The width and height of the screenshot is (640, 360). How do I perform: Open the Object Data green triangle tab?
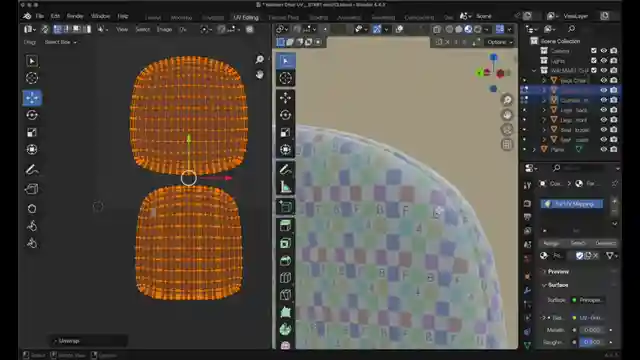(x=527, y=345)
